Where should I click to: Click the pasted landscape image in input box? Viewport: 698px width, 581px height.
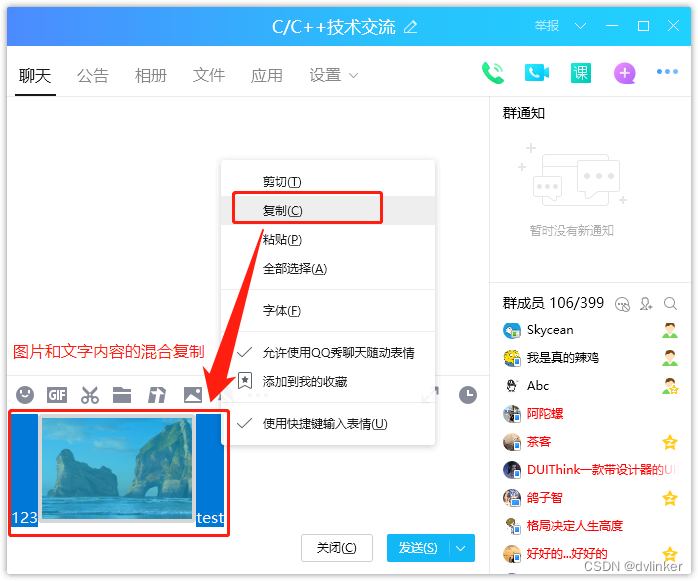(118, 469)
